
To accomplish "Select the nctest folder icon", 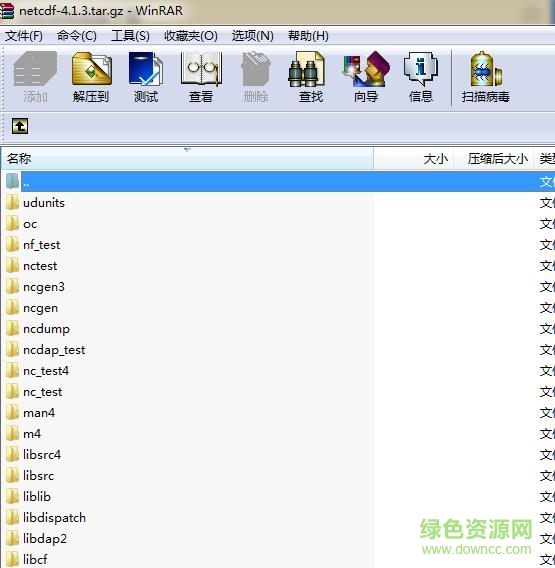I will coord(12,266).
